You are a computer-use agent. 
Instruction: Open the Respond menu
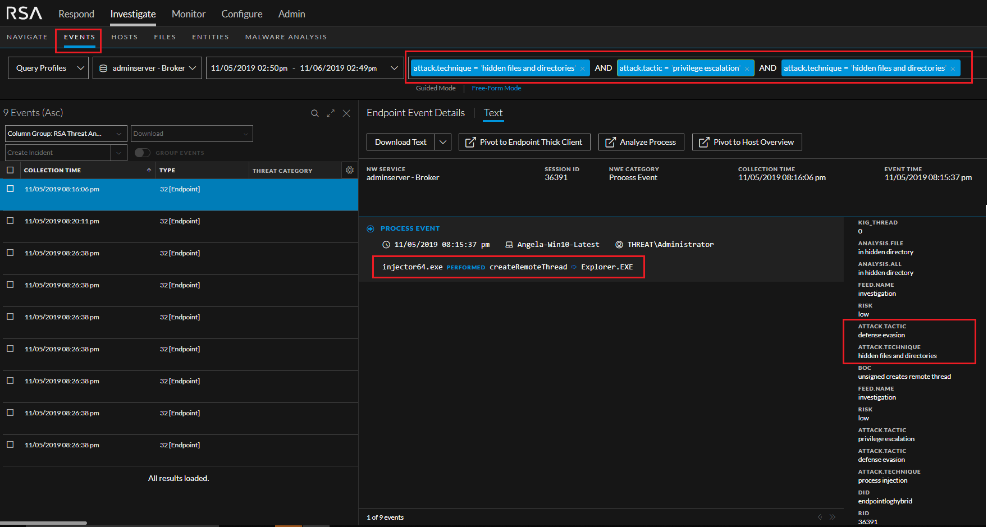tap(76, 14)
